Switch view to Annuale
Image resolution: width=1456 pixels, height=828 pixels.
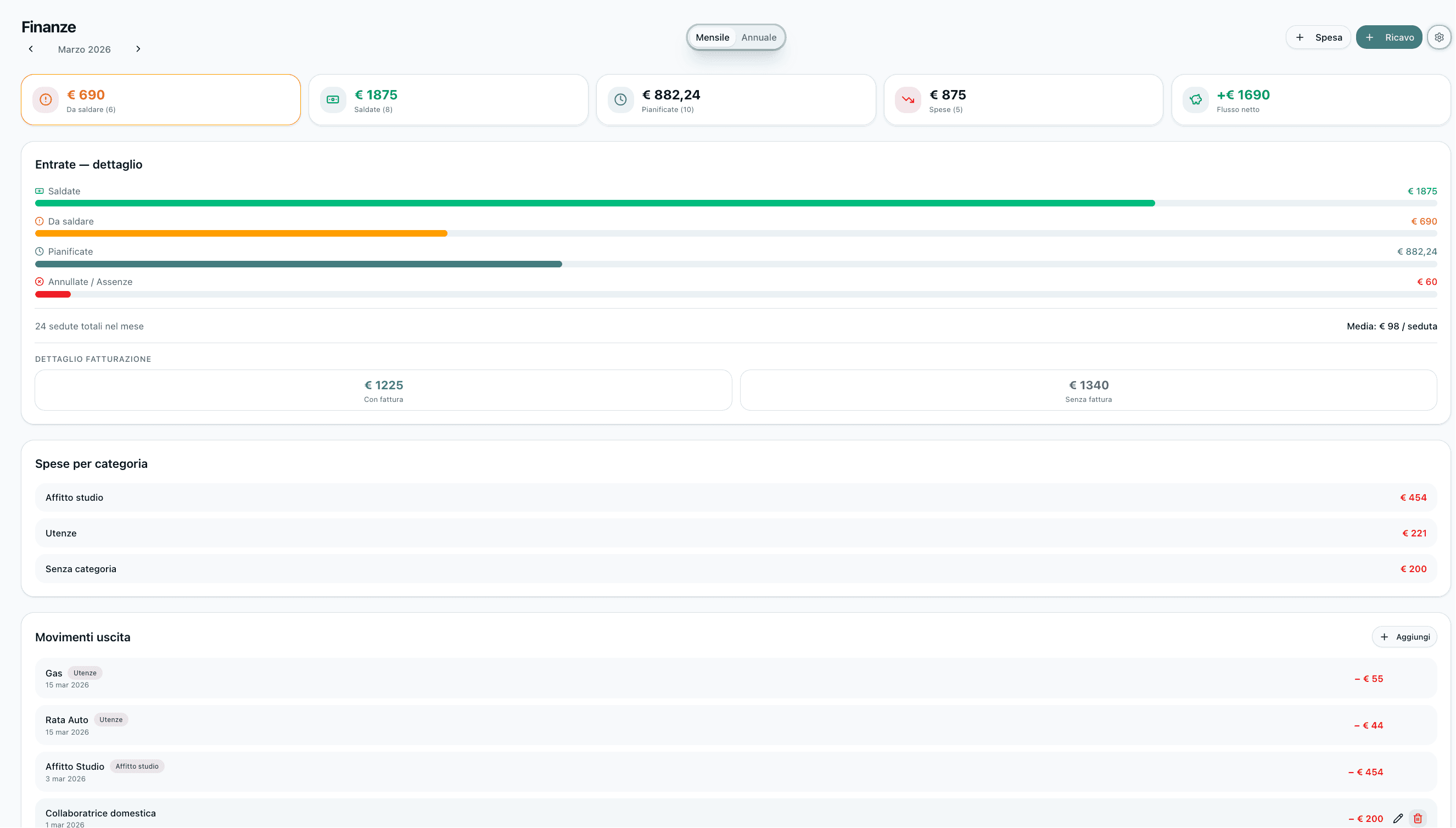pyautogui.click(x=758, y=37)
